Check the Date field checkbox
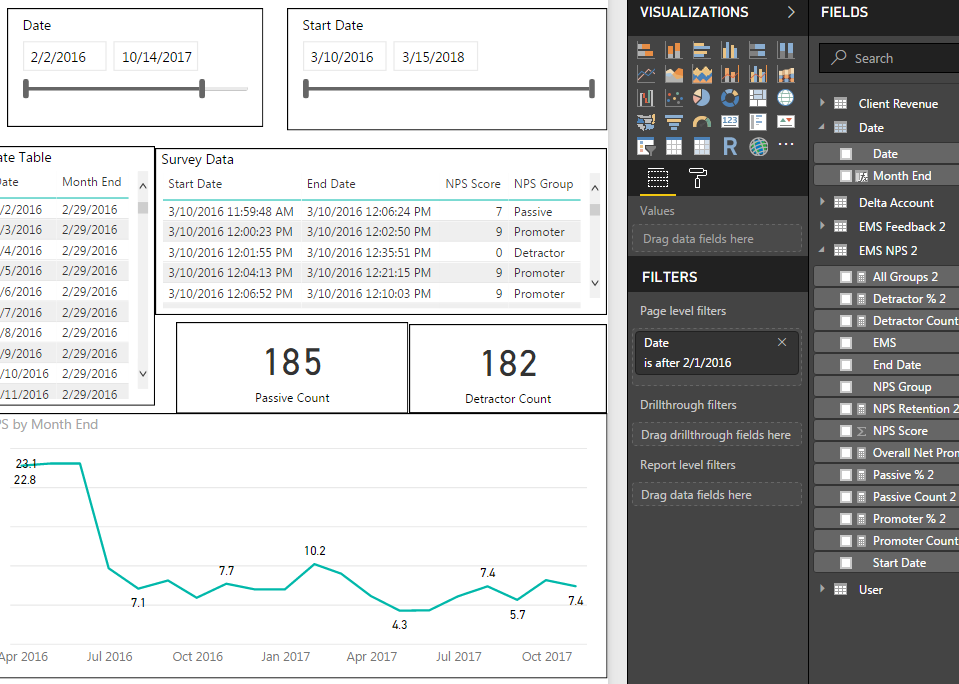Screen dimensions: 959x684 tap(846, 154)
